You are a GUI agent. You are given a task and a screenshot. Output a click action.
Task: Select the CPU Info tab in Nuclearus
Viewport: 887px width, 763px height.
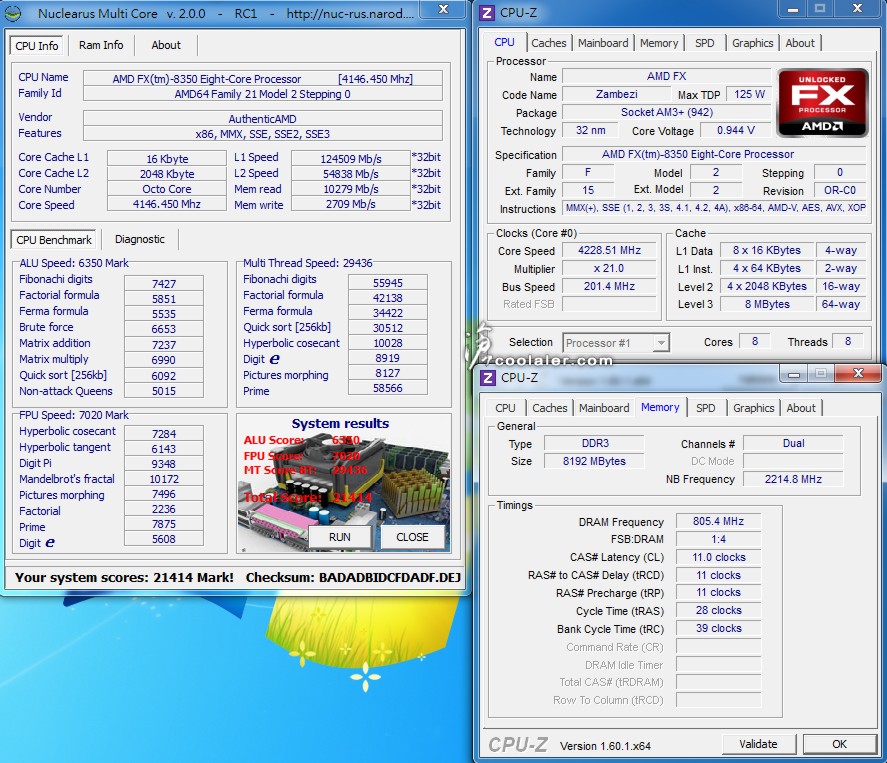pyautogui.click(x=37, y=46)
